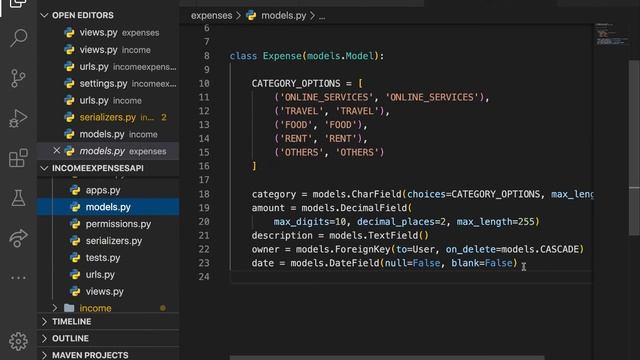Viewport: 640px width, 360px height.
Task: Open serializers.py in the file tree
Action: (x=108, y=241)
